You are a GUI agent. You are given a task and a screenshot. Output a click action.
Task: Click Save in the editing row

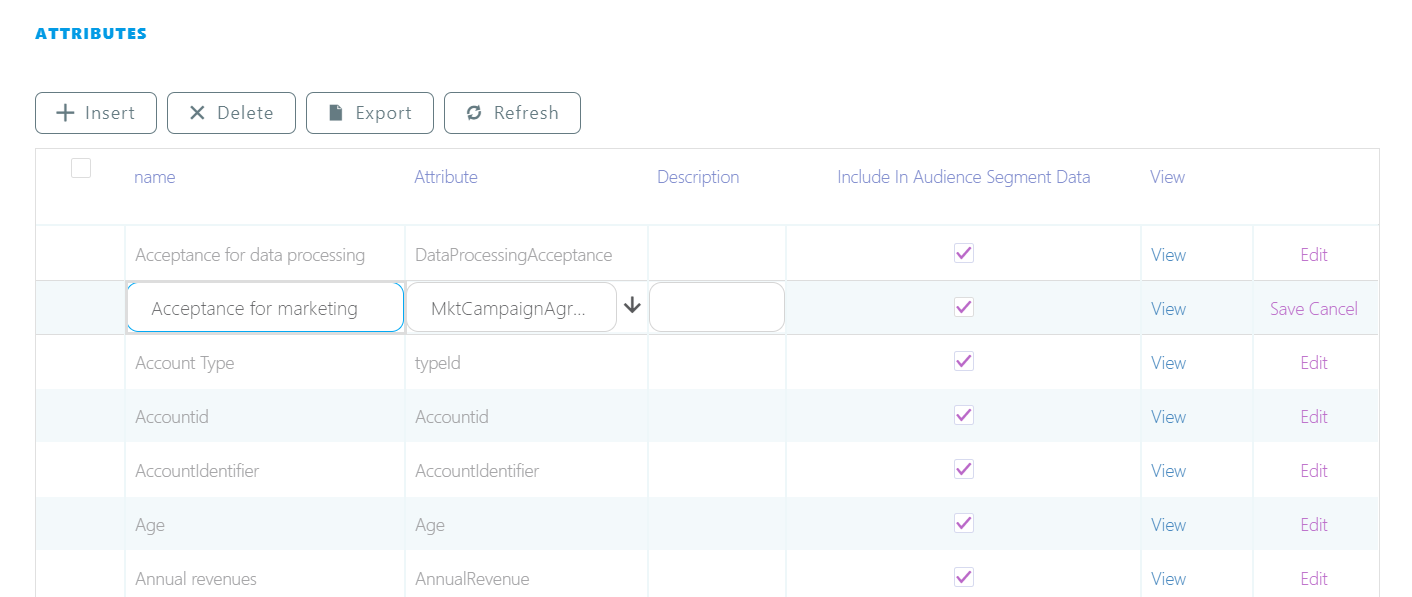1287,309
